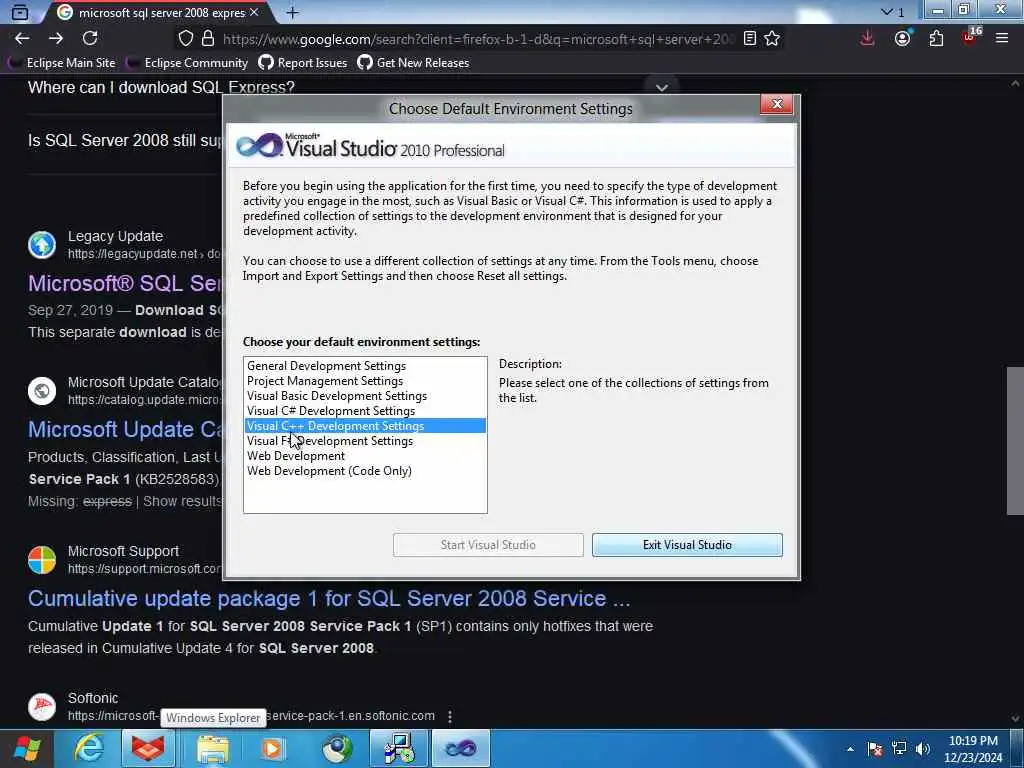Open Windows Explorer folder on taskbar
The image size is (1024, 768).
point(212,748)
